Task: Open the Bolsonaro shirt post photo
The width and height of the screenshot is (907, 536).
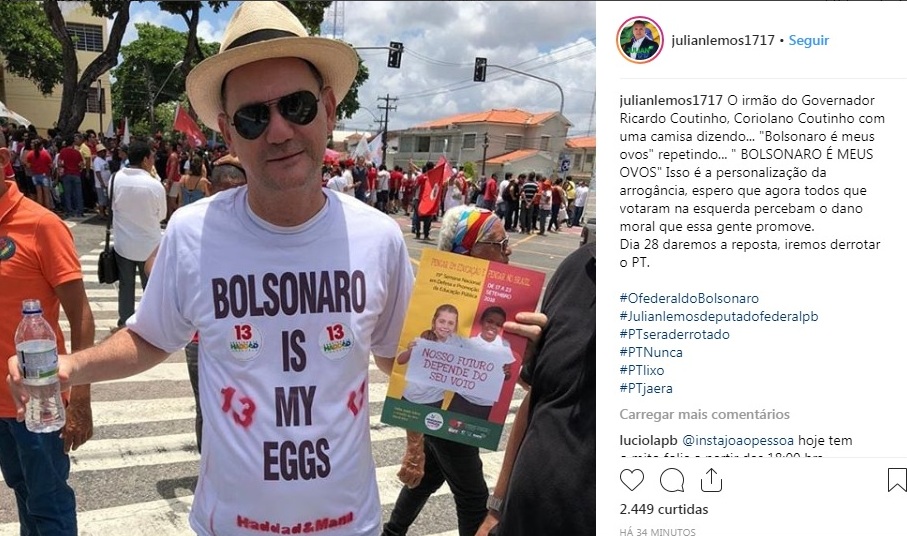Action: click(298, 268)
